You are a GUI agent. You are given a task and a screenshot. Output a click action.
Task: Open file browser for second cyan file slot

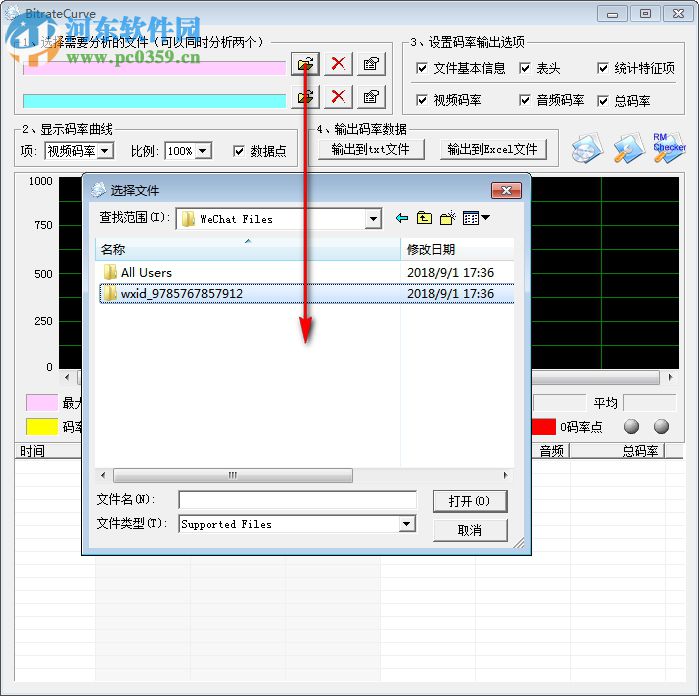pyautogui.click(x=305, y=97)
